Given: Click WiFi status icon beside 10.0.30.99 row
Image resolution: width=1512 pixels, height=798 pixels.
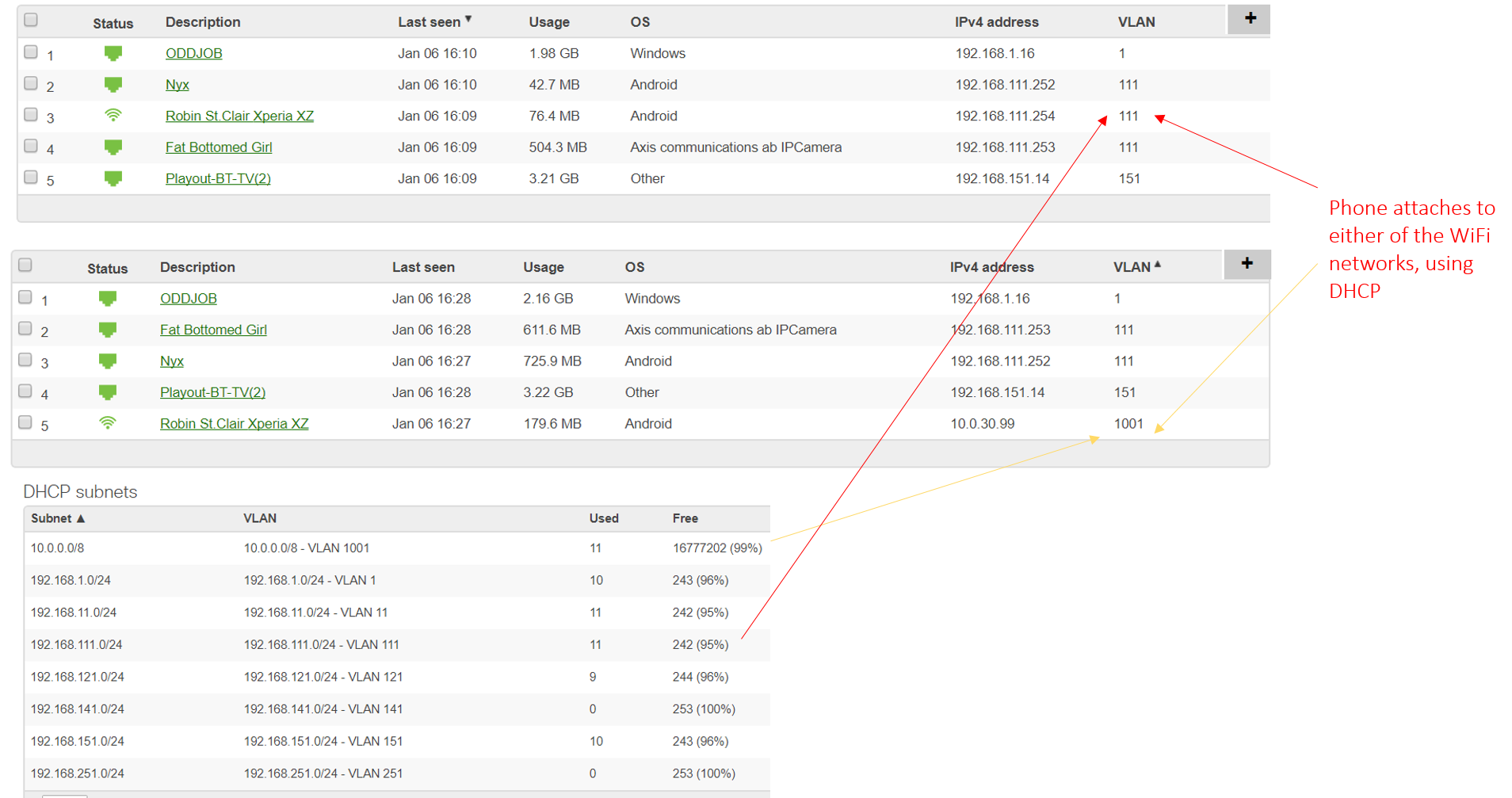Looking at the screenshot, I should (x=108, y=423).
